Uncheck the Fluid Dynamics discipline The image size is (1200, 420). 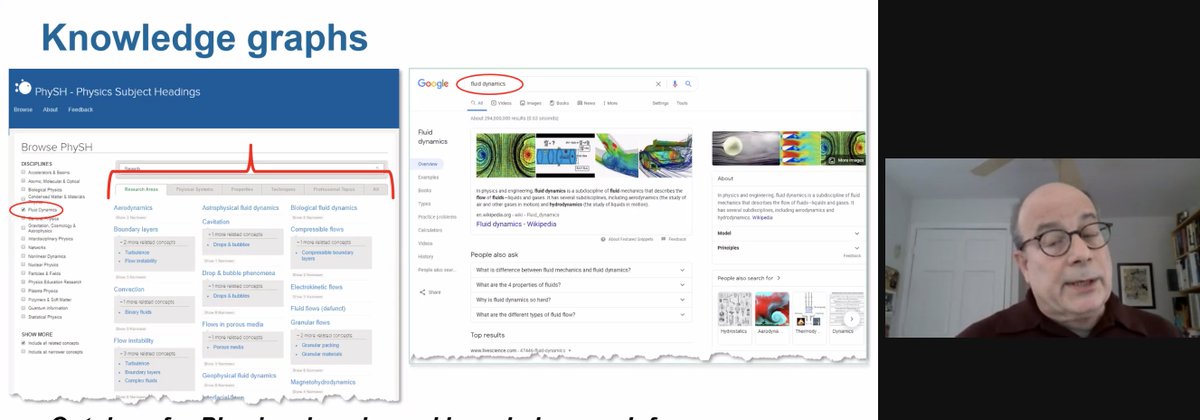23,209
